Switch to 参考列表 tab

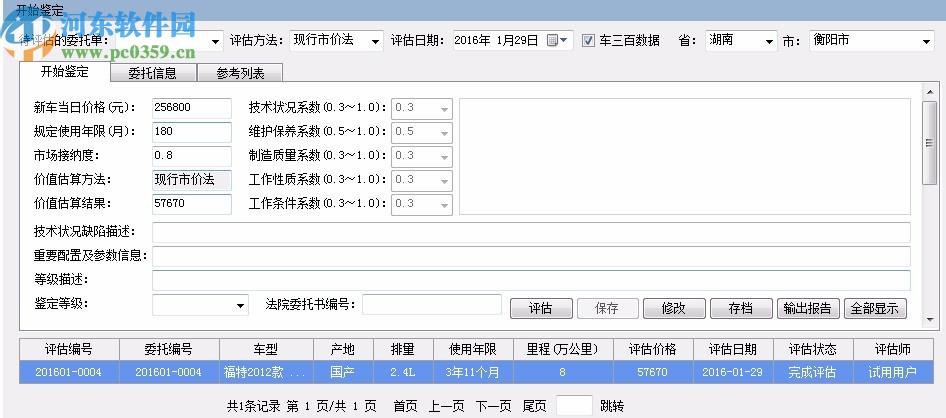coord(240,73)
